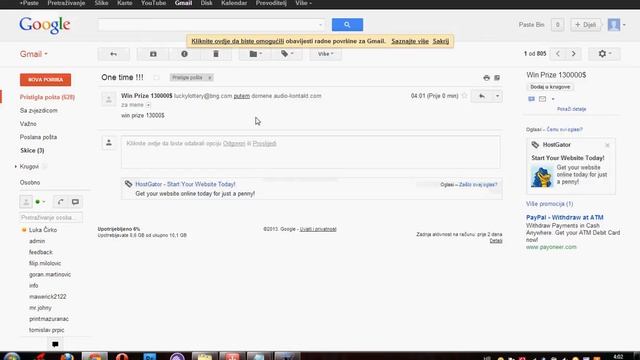The image size is (640, 360).
Task: Open Prevoditelj in the top bar
Action: [271, 3]
